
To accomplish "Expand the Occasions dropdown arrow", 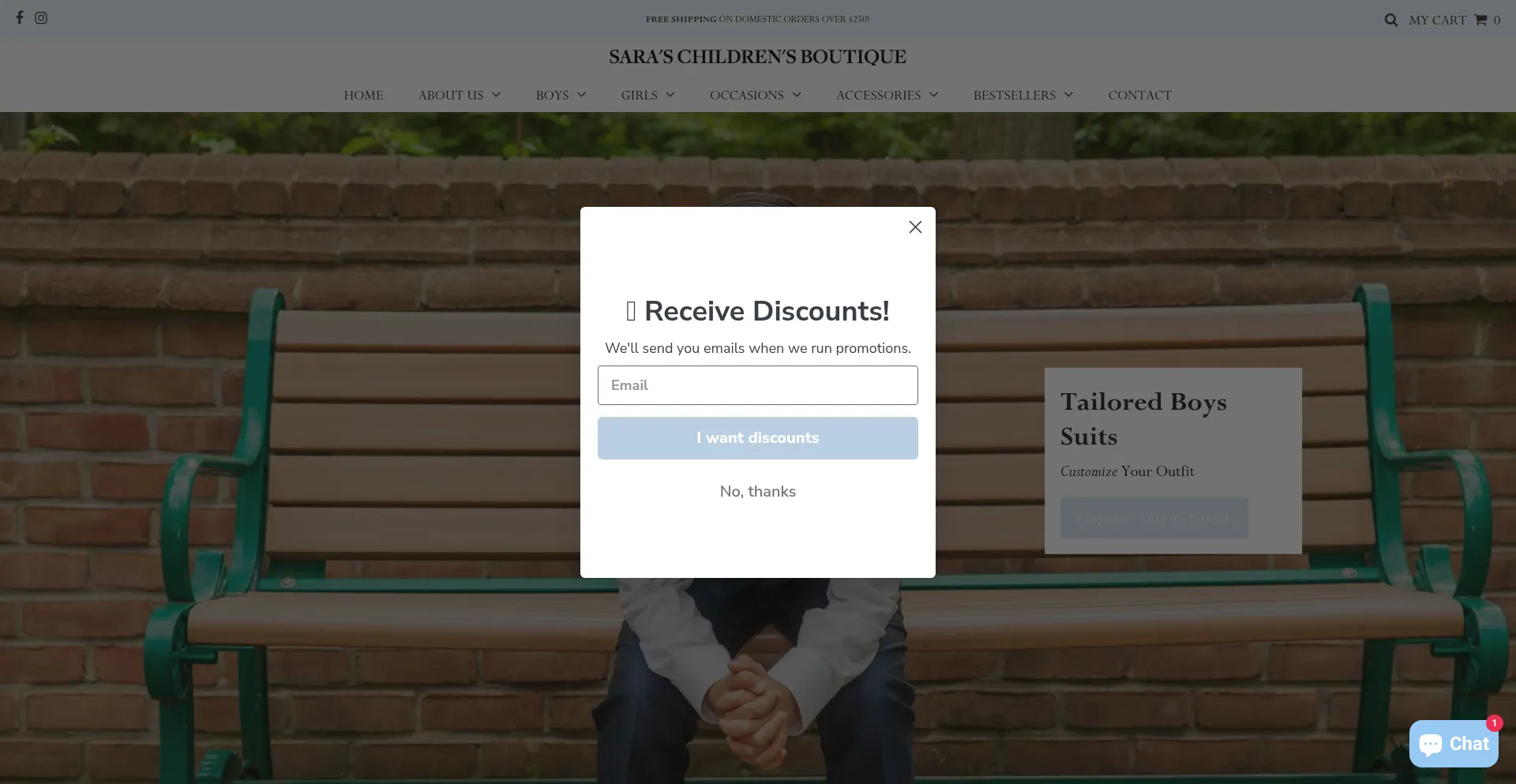I will pyautogui.click(x=797, y=95).
